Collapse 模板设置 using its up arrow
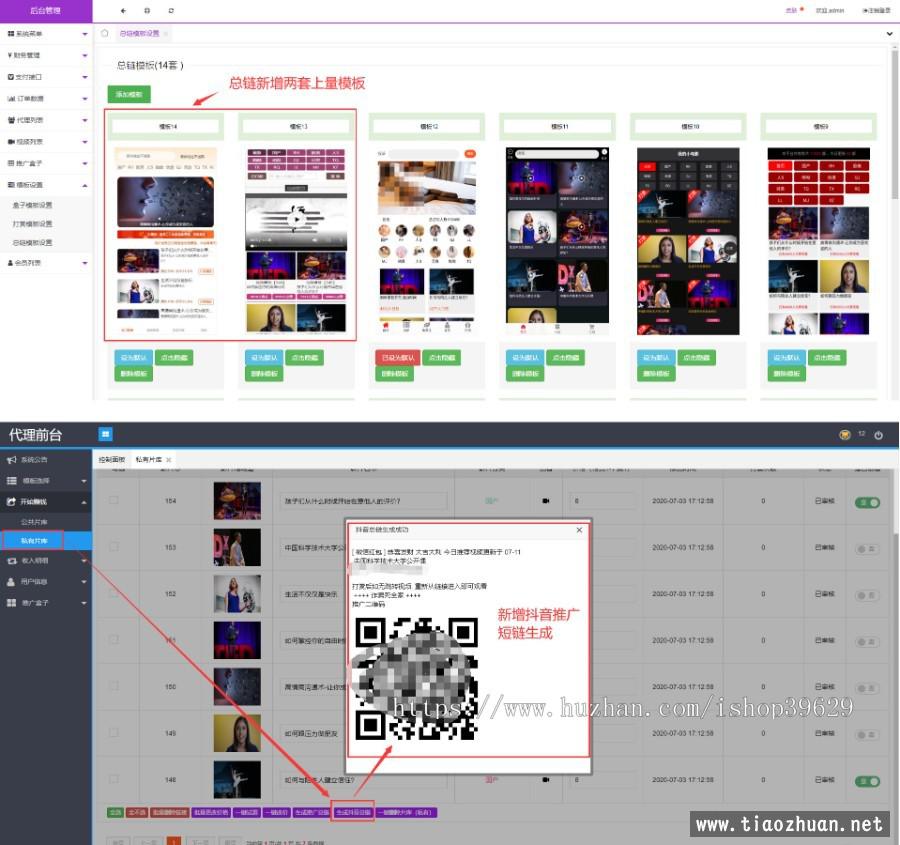Screen dimensions: 900x845 85,185
